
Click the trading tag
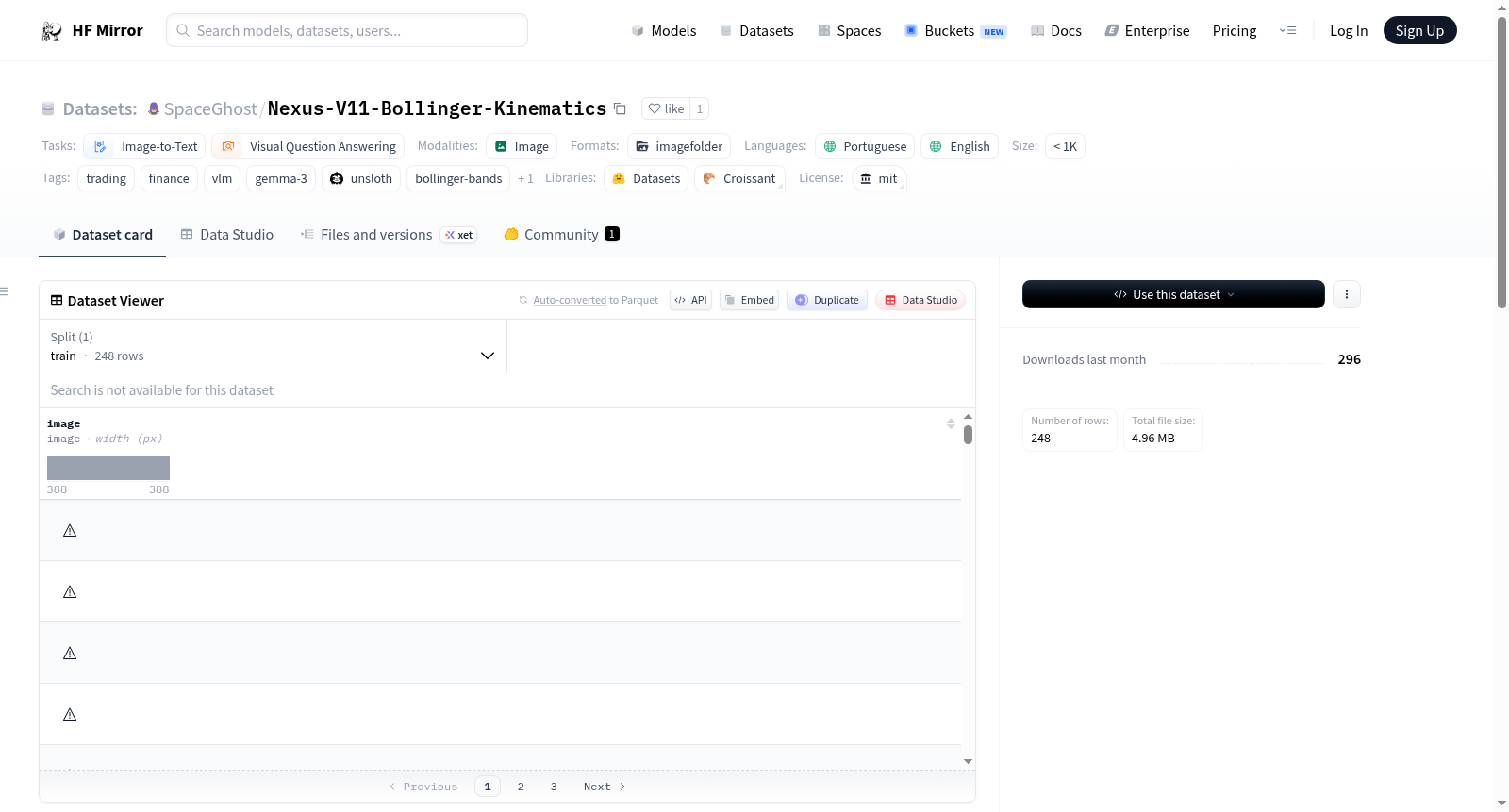(106, 178)
